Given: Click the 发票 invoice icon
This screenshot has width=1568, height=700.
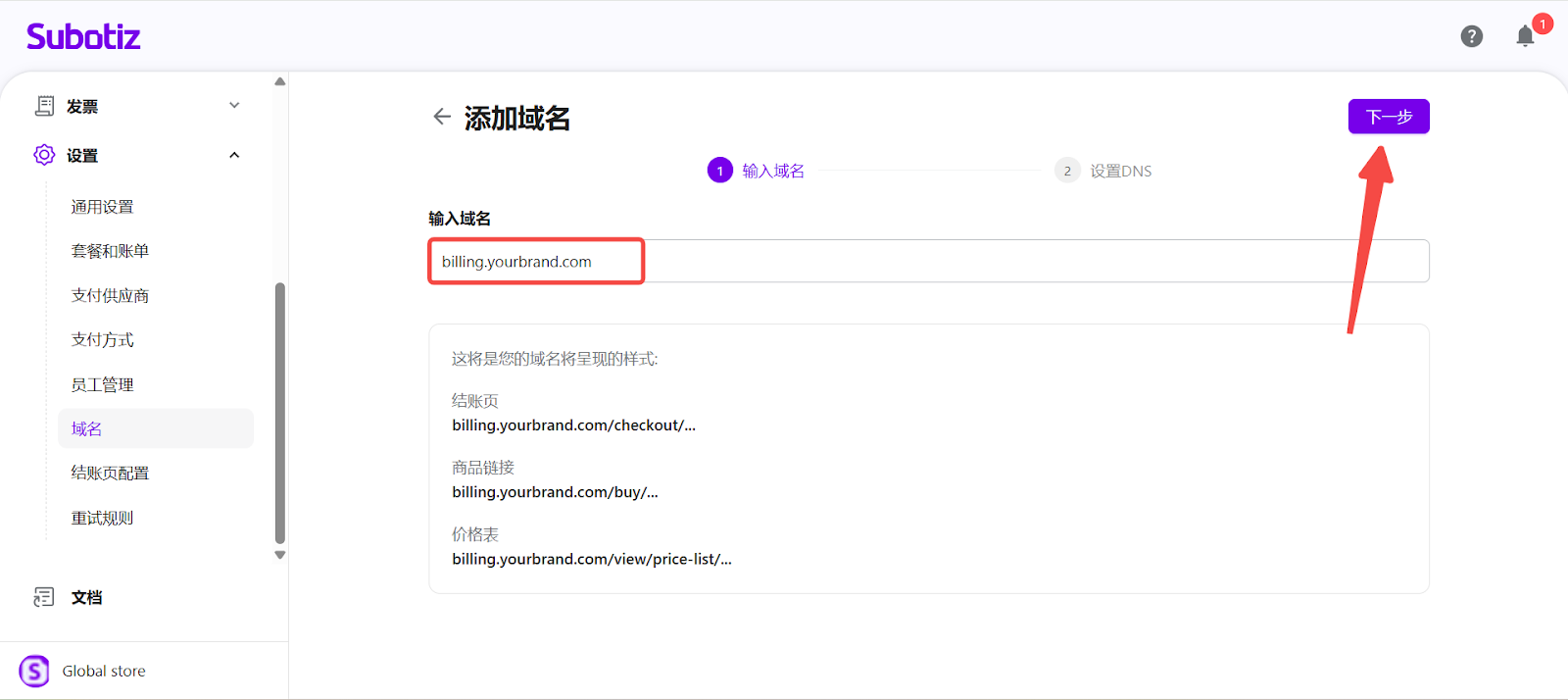Looking at the screenshot, I should 44,106.
